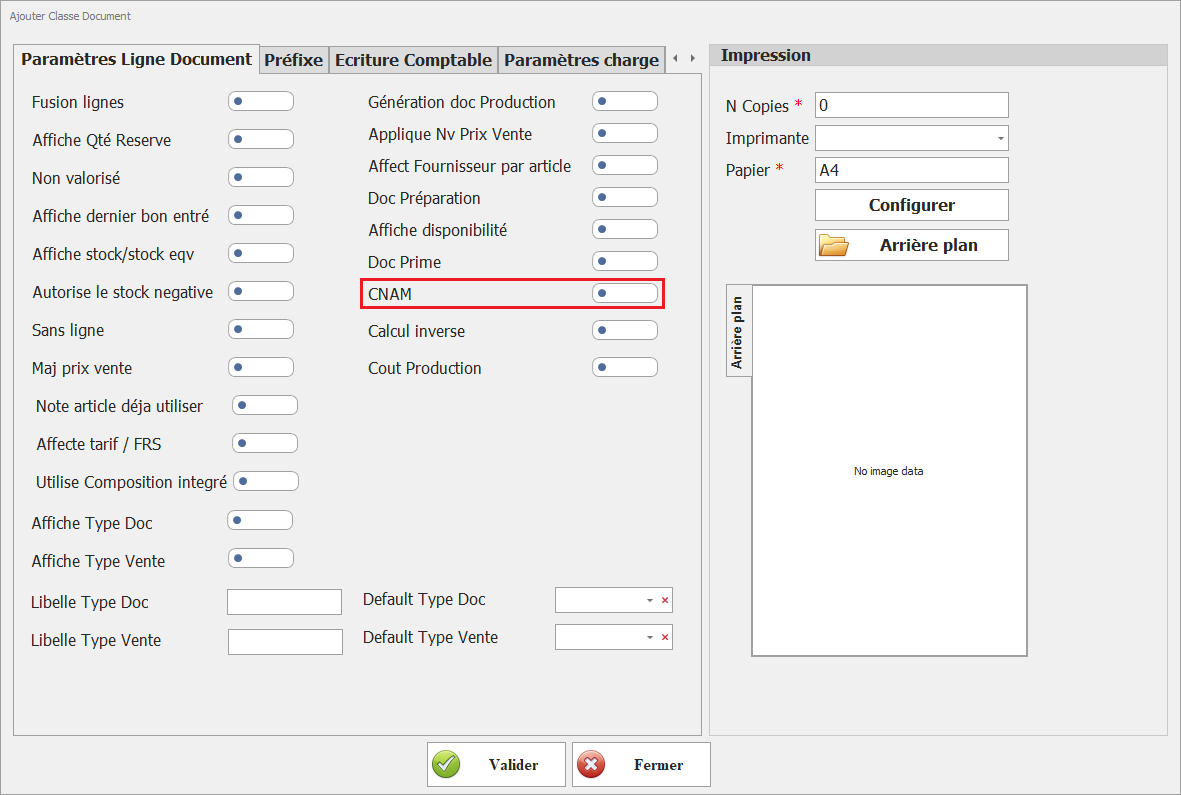The image size is (1181, 795).
Task: Select Paramètres Ligne Document tab
Action: [136, 59]
